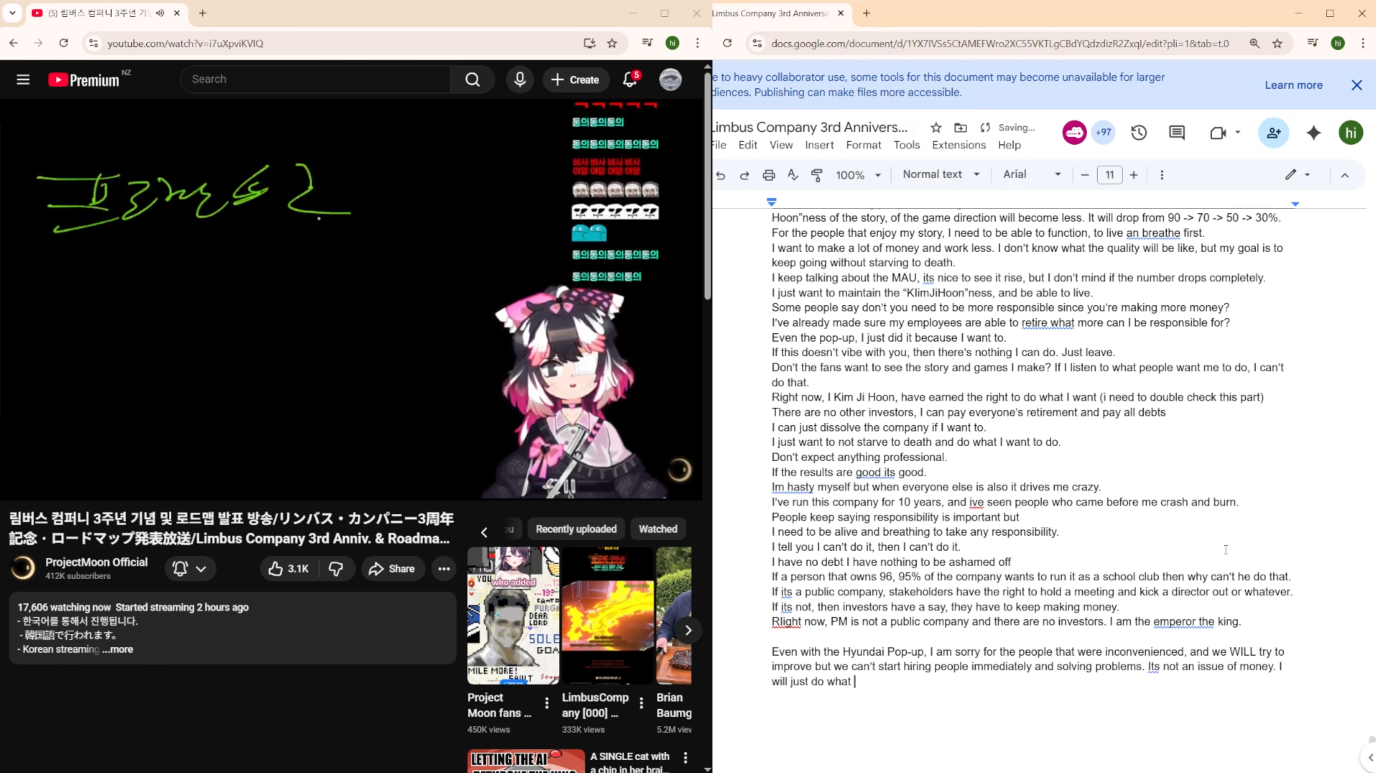Move the document to a folder
Screen dimensions: 1376x773
960,128
